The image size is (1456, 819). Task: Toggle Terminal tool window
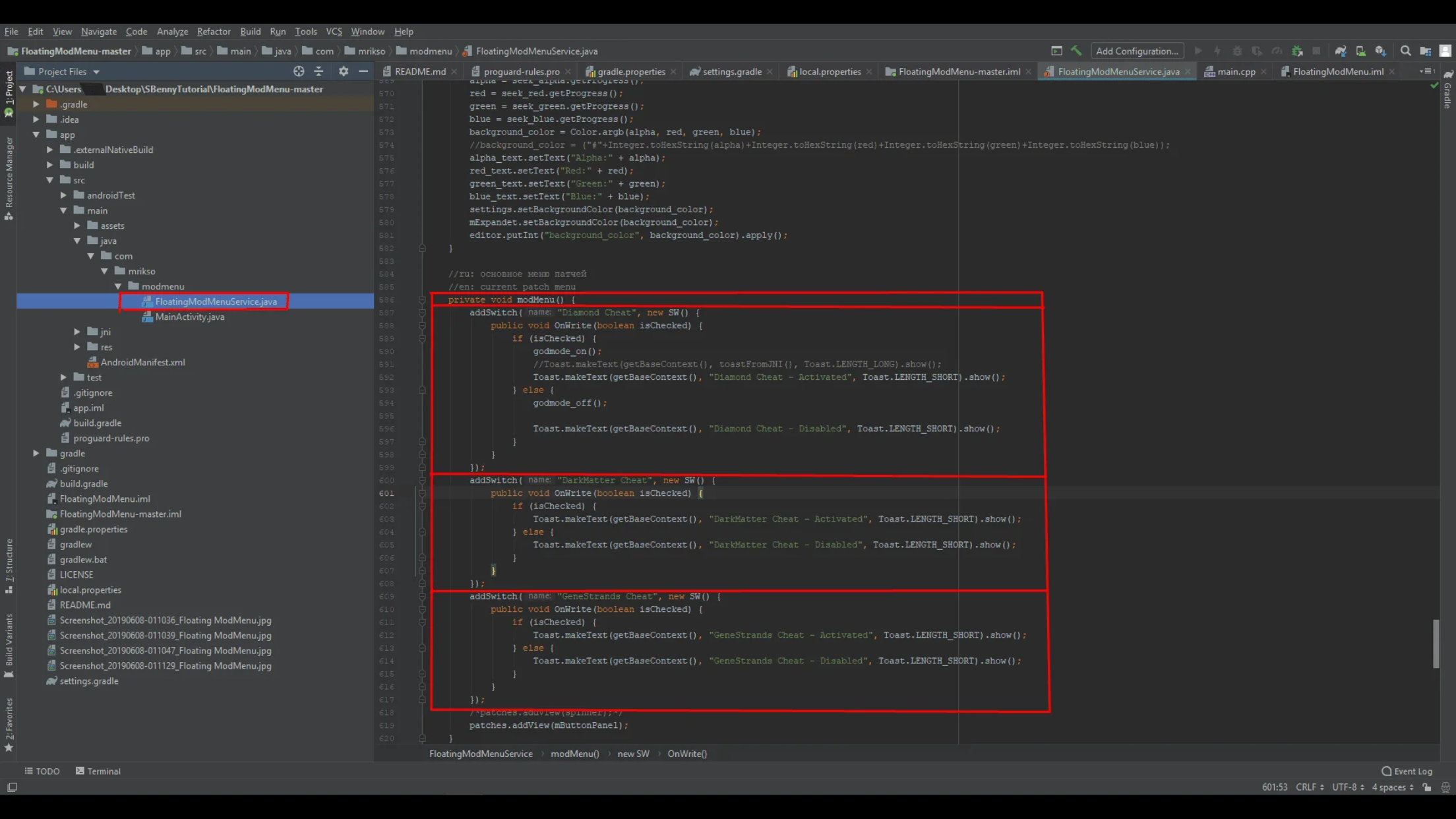(x=98, y=771)
